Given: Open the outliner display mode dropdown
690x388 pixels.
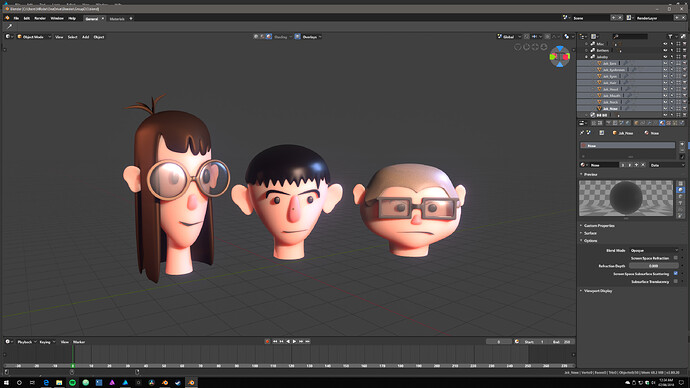Looking at the screenshot, I should point(595,37).
